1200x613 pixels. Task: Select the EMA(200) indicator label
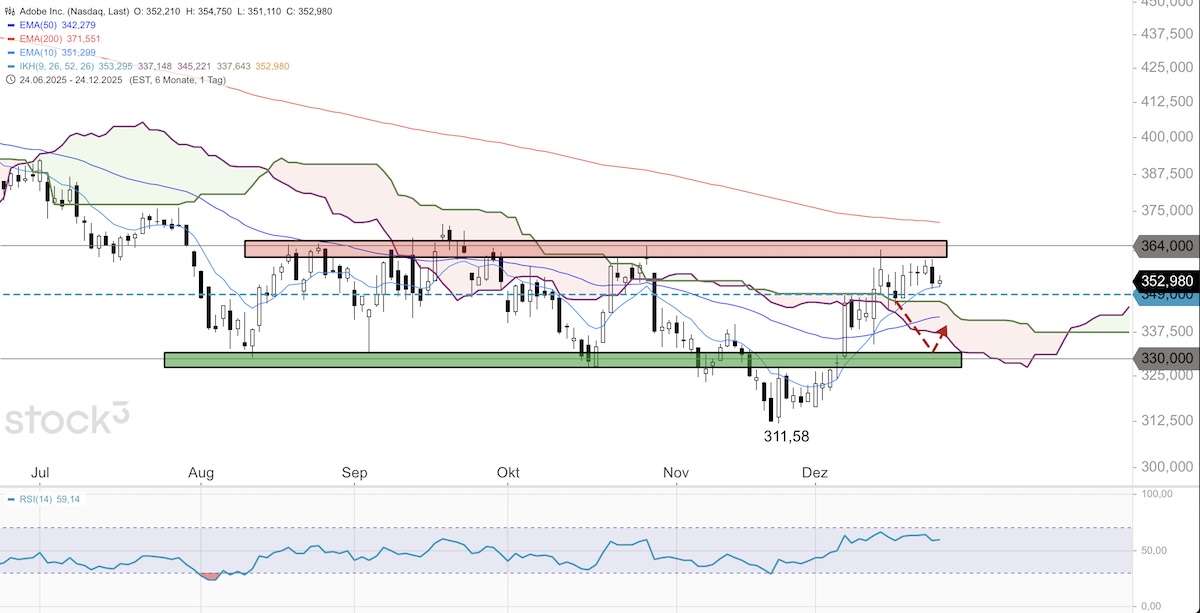[x=40, y=38]
